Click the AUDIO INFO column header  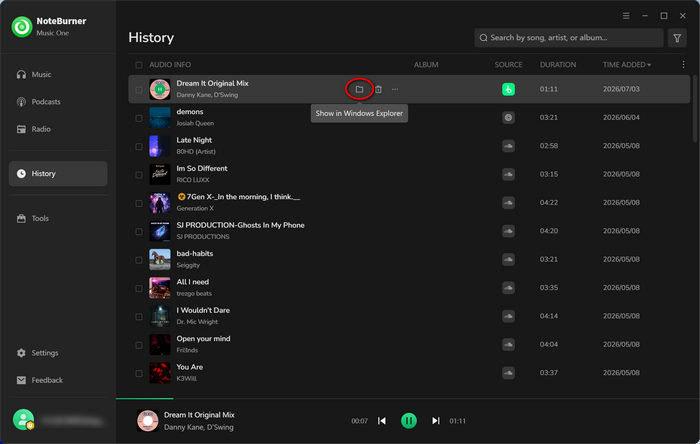170,65
